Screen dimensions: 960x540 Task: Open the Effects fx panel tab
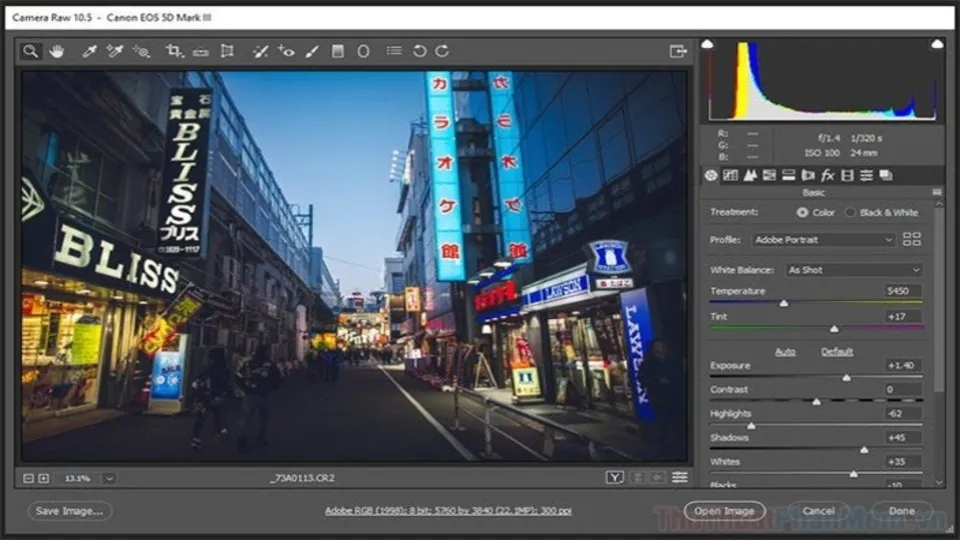coord(828,176)
